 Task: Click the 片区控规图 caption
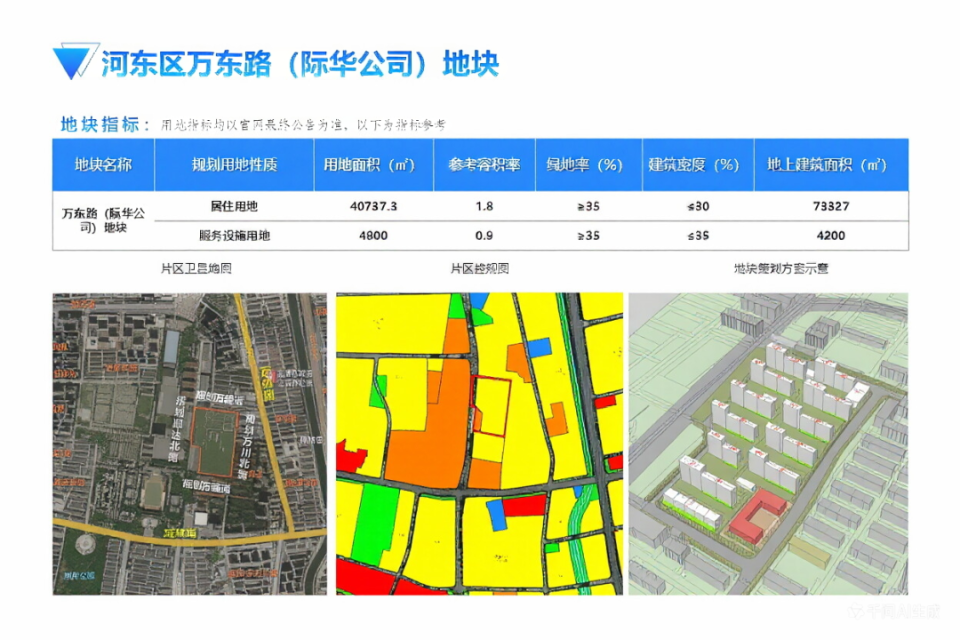[x=480, y=268]
